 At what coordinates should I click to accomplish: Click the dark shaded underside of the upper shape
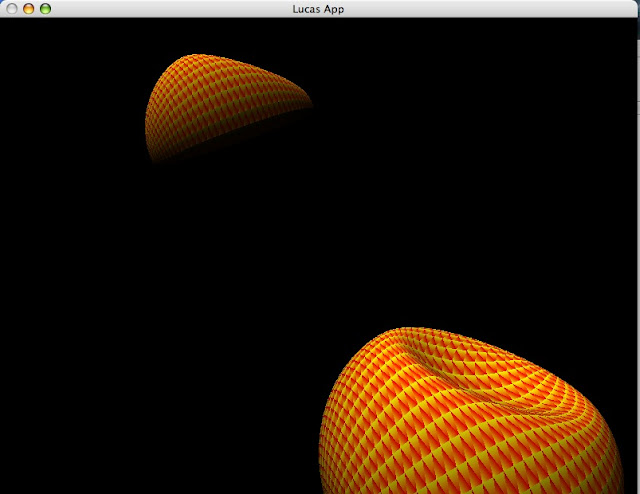tap(200, 143)
